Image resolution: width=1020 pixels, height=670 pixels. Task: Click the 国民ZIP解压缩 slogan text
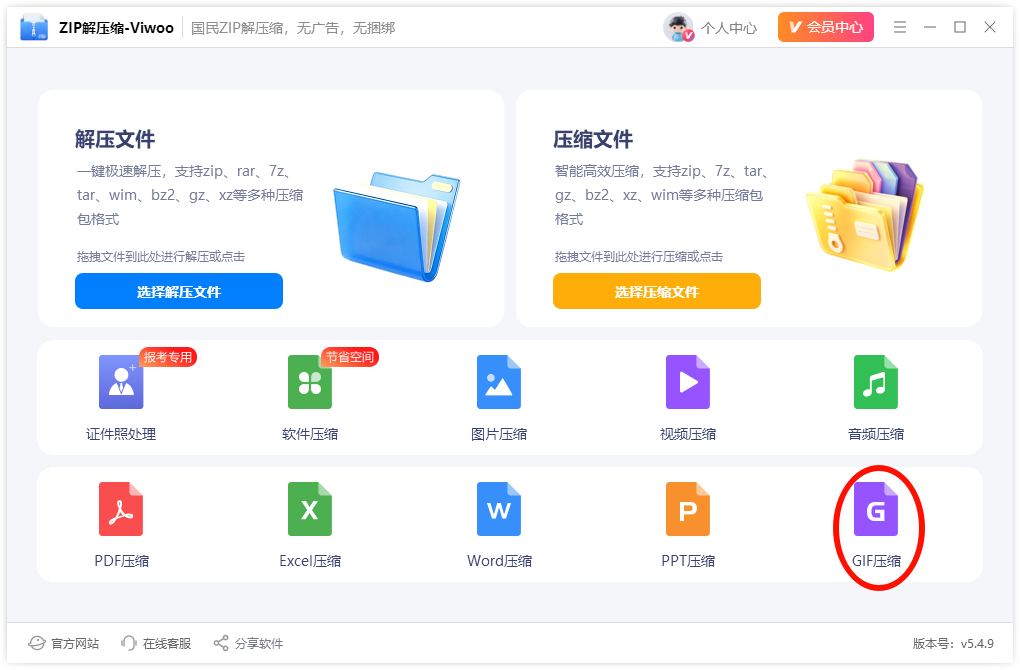point(293,28)
